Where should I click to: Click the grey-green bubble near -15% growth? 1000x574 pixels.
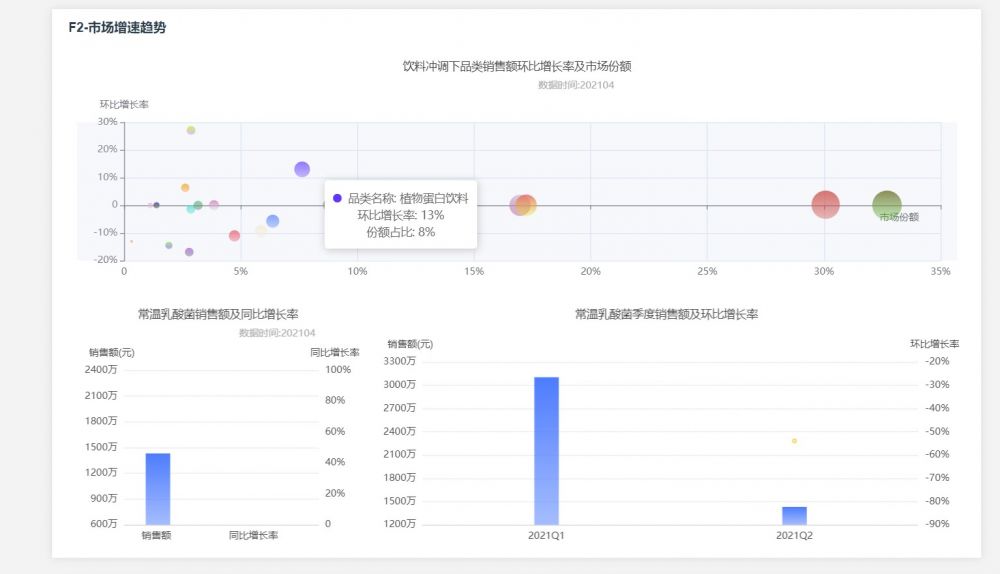coord(168,246)
